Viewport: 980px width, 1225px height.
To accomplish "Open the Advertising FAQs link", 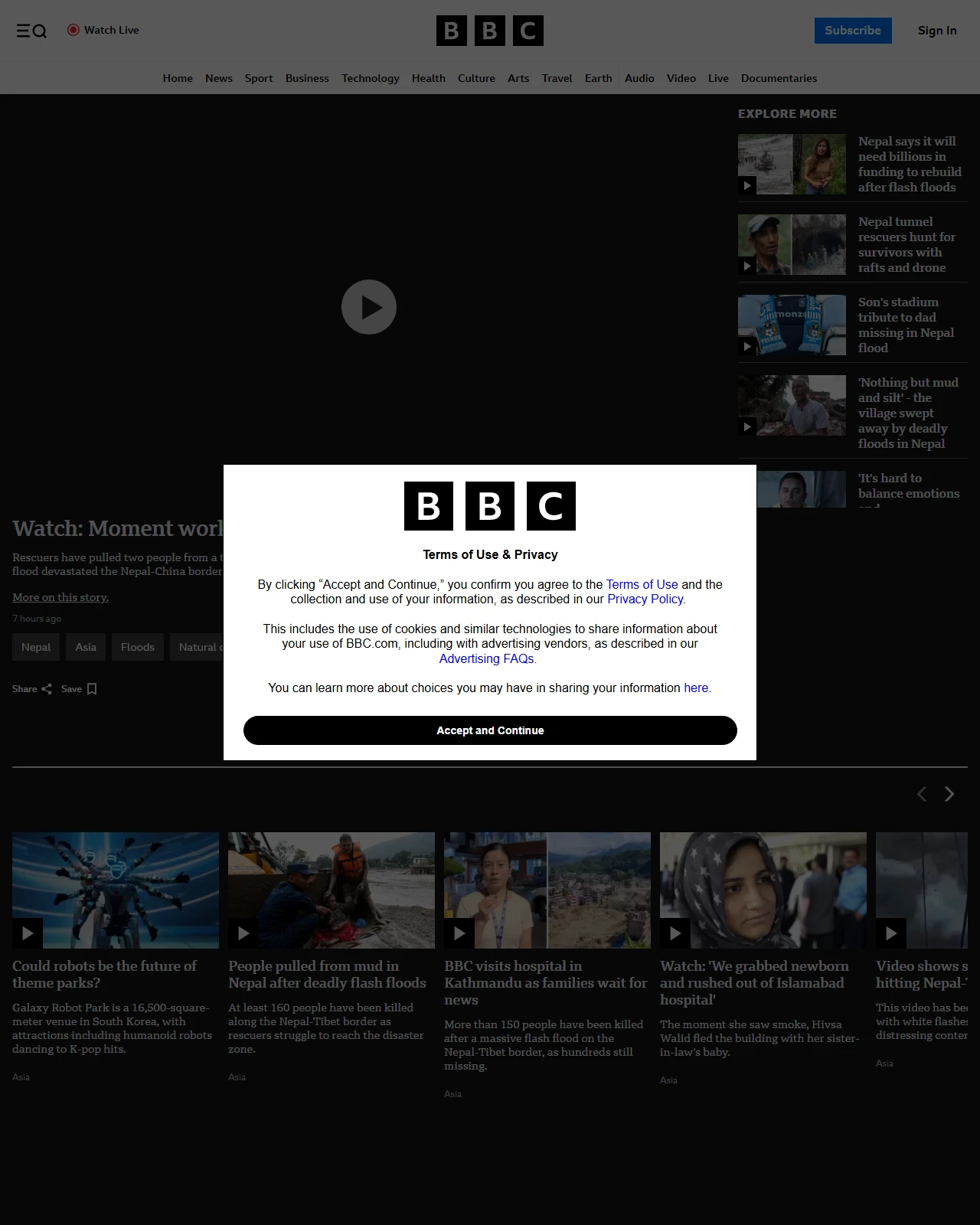I will coord(487,658).
